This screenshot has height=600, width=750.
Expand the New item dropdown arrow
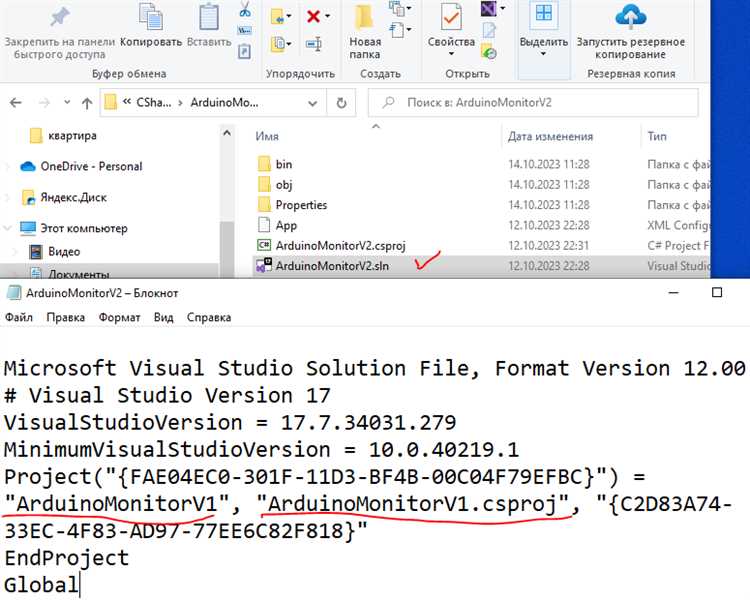[x=409, y=8]
